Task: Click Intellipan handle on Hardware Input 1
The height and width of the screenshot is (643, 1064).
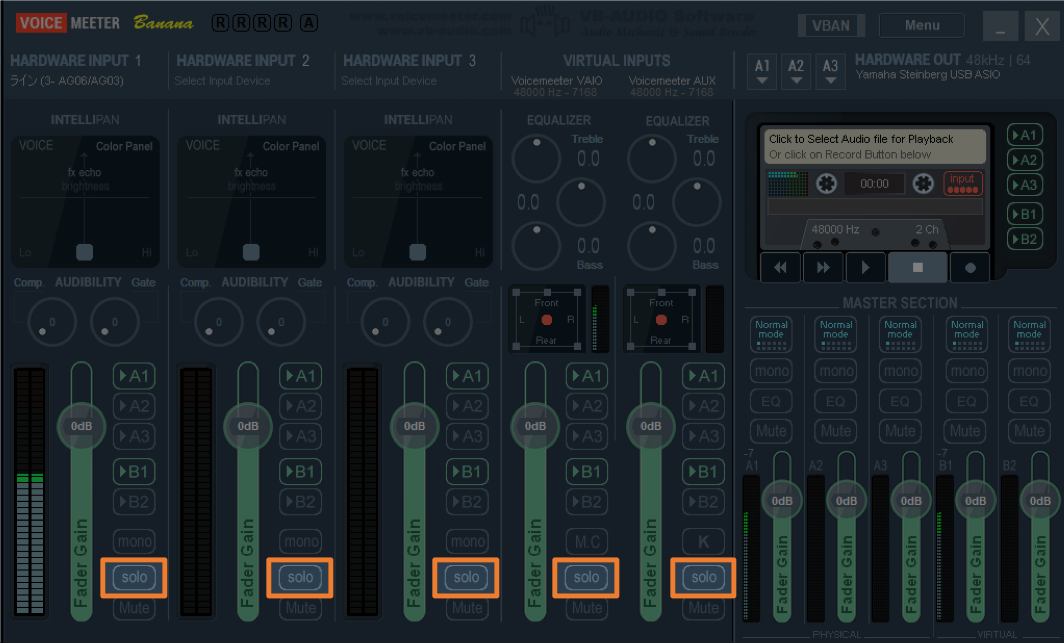Action: click(84, 252)
